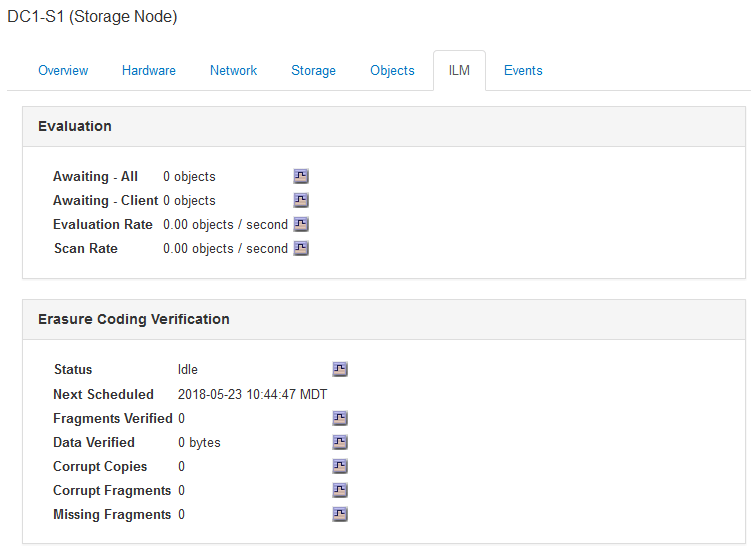Open chart icon beside Status Idle
The height and width of the screenshot is (550, 751).
[340, 370]
